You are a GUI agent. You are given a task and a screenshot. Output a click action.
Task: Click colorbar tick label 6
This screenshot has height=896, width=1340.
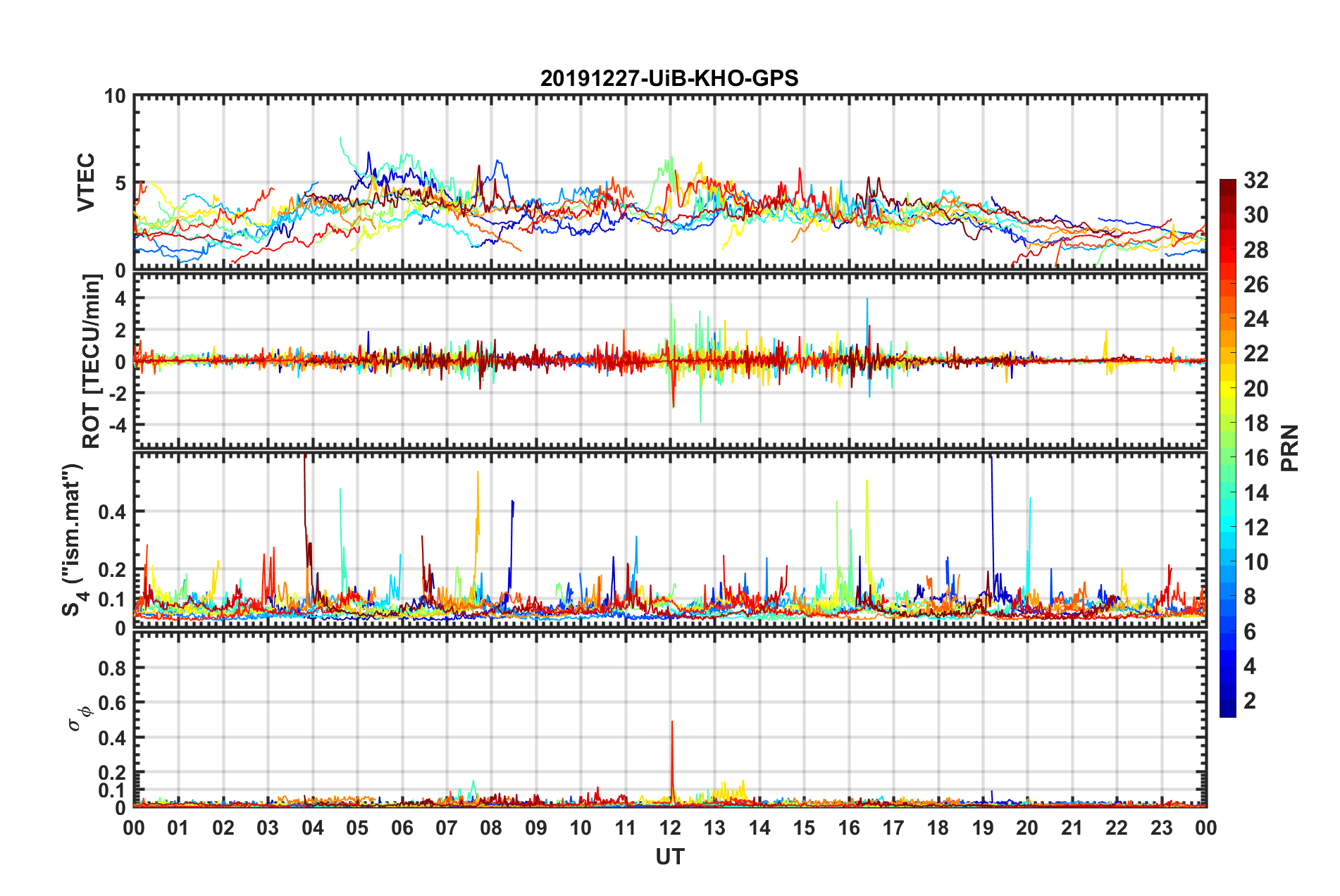(x=1250, y=632)
